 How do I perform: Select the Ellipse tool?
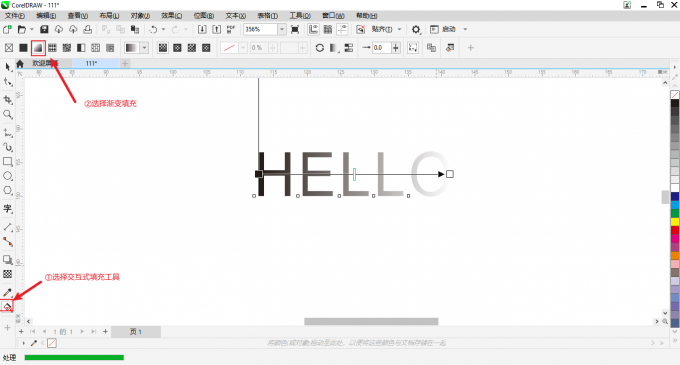pos(8,176)
